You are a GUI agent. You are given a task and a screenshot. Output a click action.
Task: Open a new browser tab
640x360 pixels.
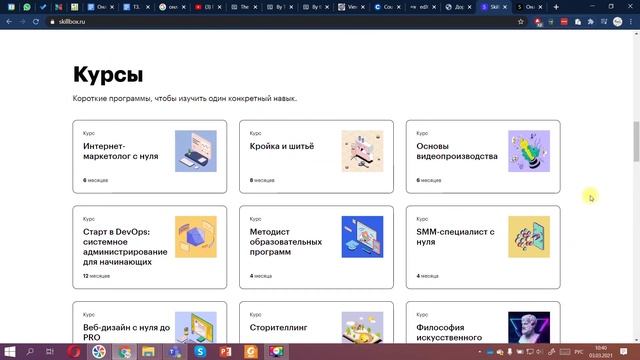[x=556, y=7]
